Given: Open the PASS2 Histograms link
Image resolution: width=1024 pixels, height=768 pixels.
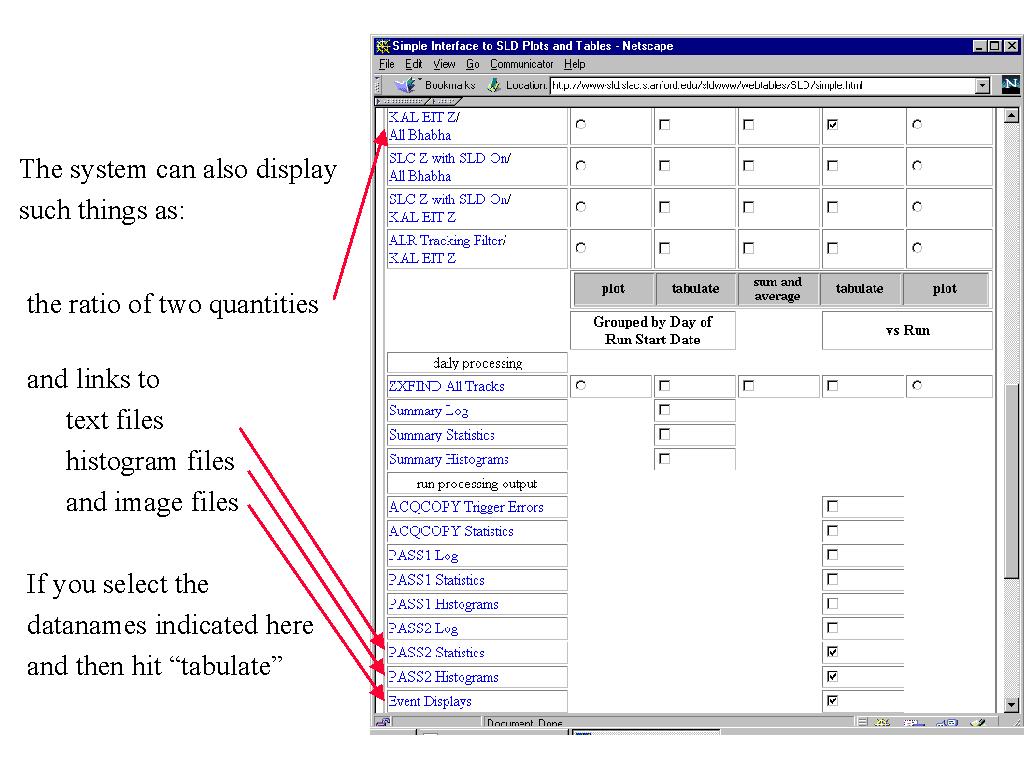Looking at the screenshot, I should click(x=443, y=677).
